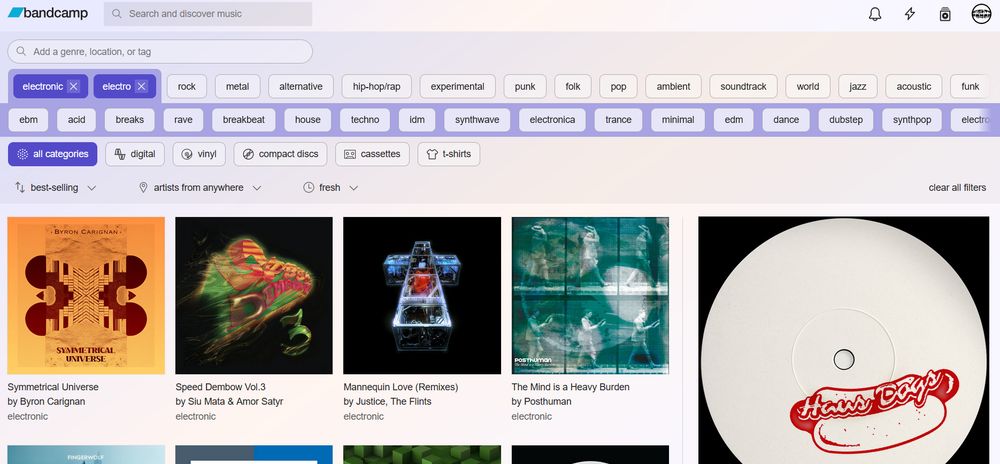Image resolution: width=1000 pixels, height=464 pixels.
Task: Select the acoustic genre tag
Action: [914, 87]
